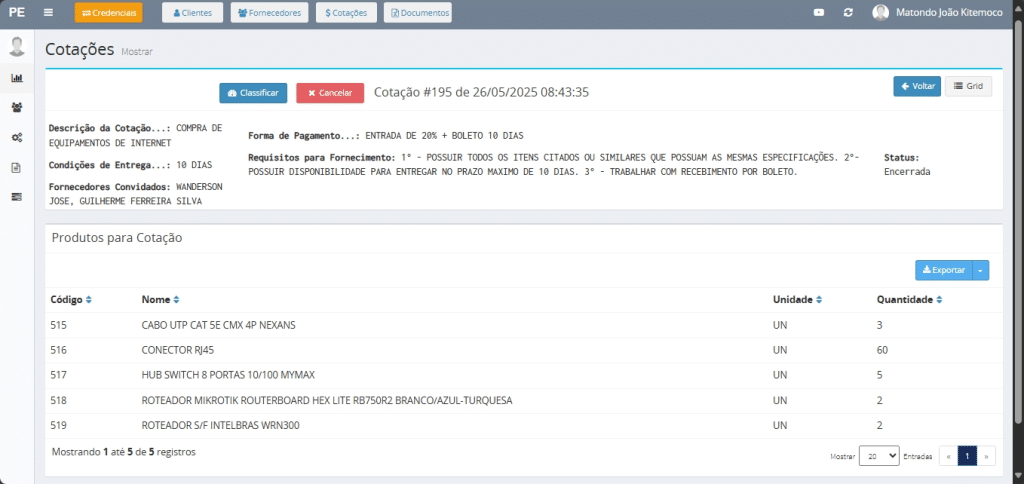
Task: Go to next page arrow
Action: tap(986, 456)
